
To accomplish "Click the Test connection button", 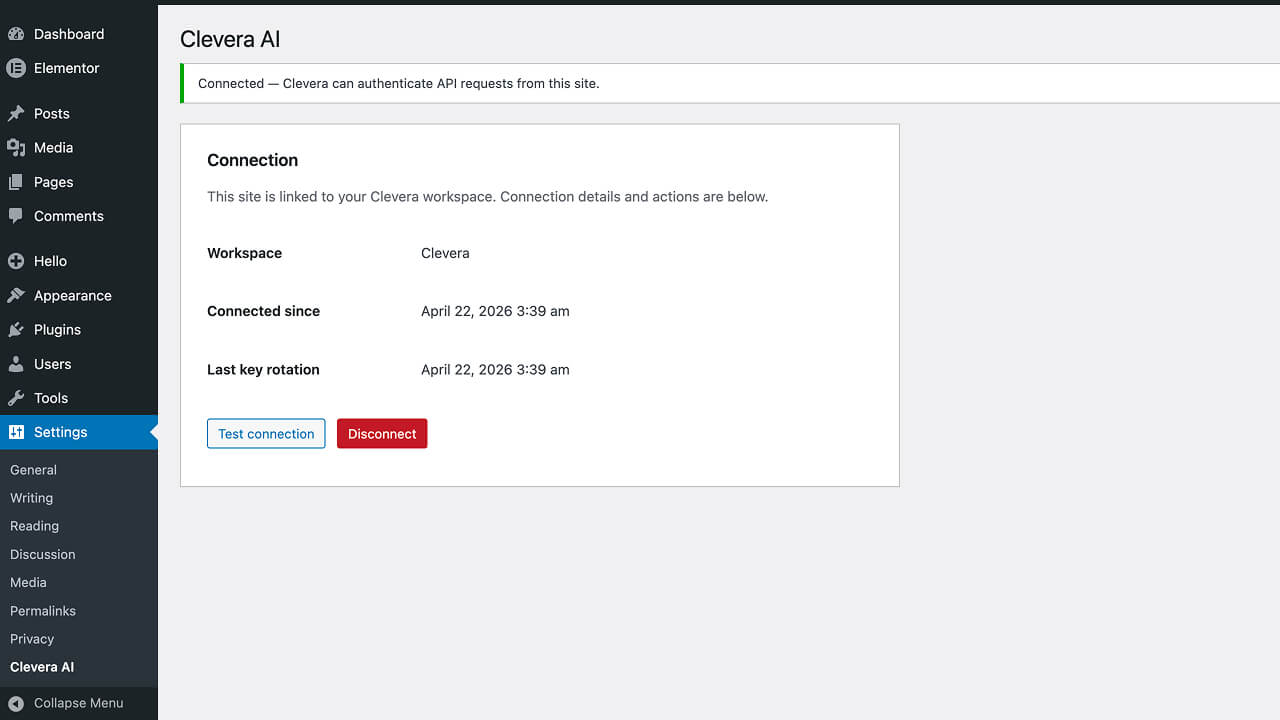I will pos(266,433).
